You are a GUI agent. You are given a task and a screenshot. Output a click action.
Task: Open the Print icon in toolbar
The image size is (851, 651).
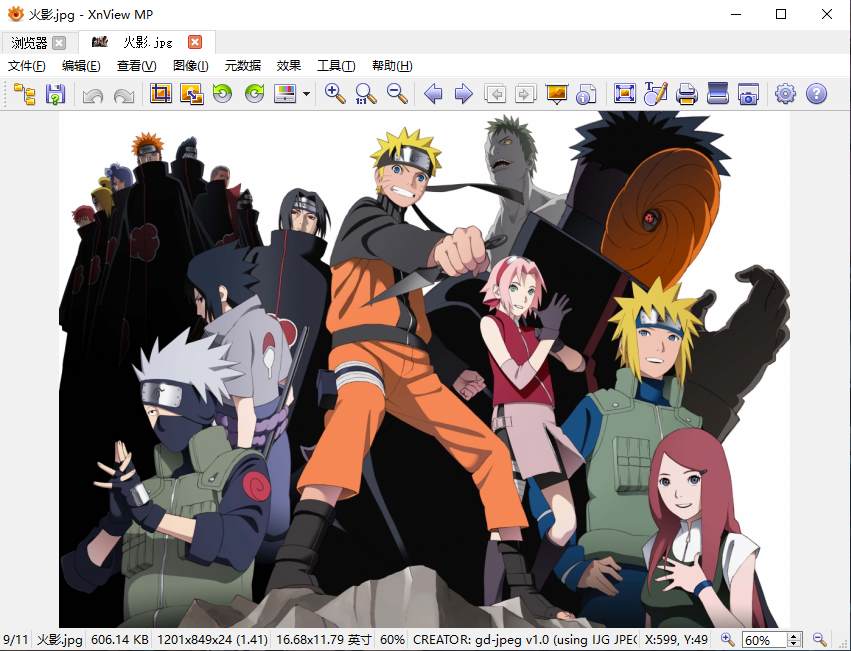pyautogui.click(x=686, y=94)
